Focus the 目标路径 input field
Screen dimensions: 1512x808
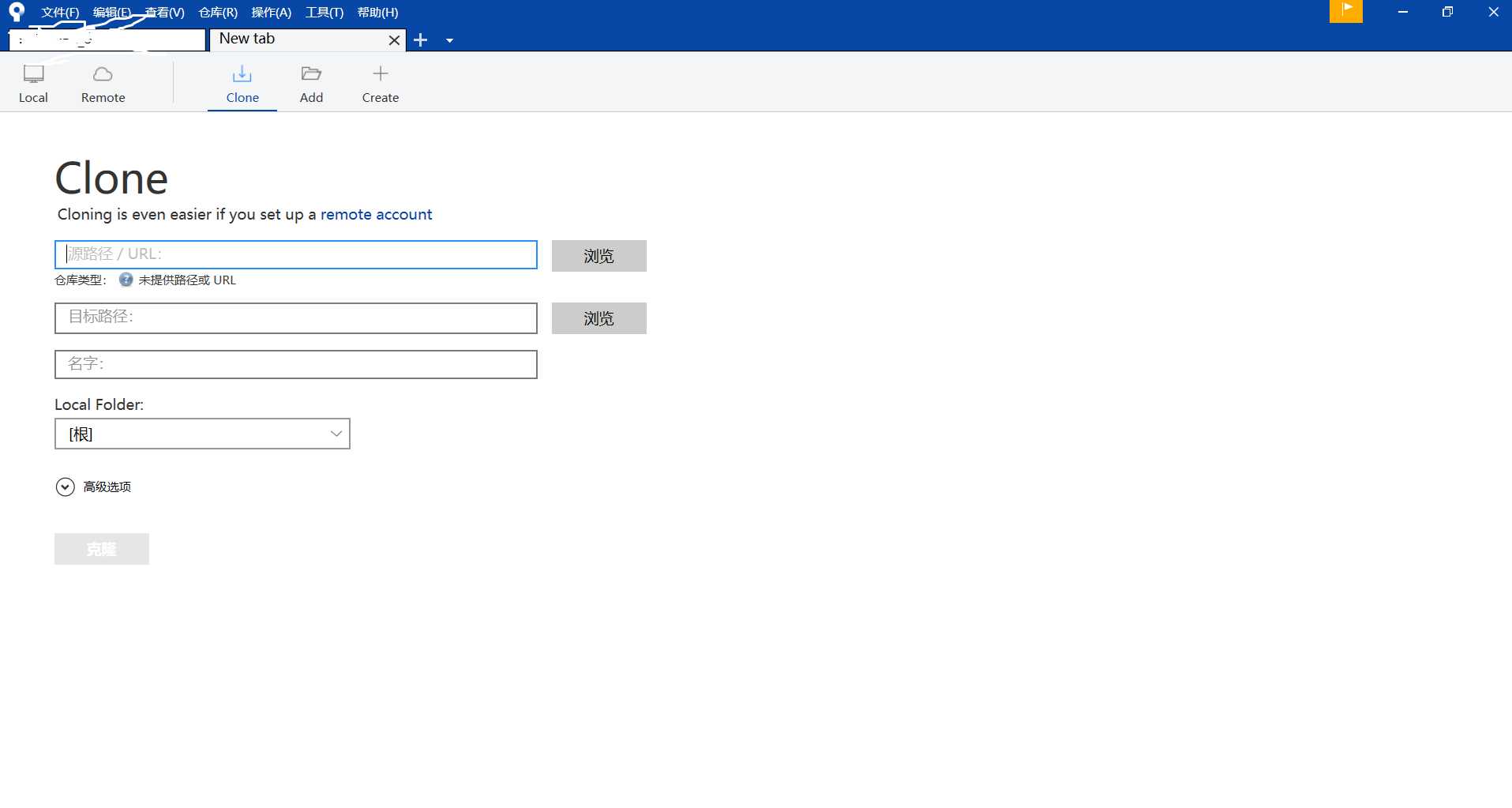click(x=296, y=318)
